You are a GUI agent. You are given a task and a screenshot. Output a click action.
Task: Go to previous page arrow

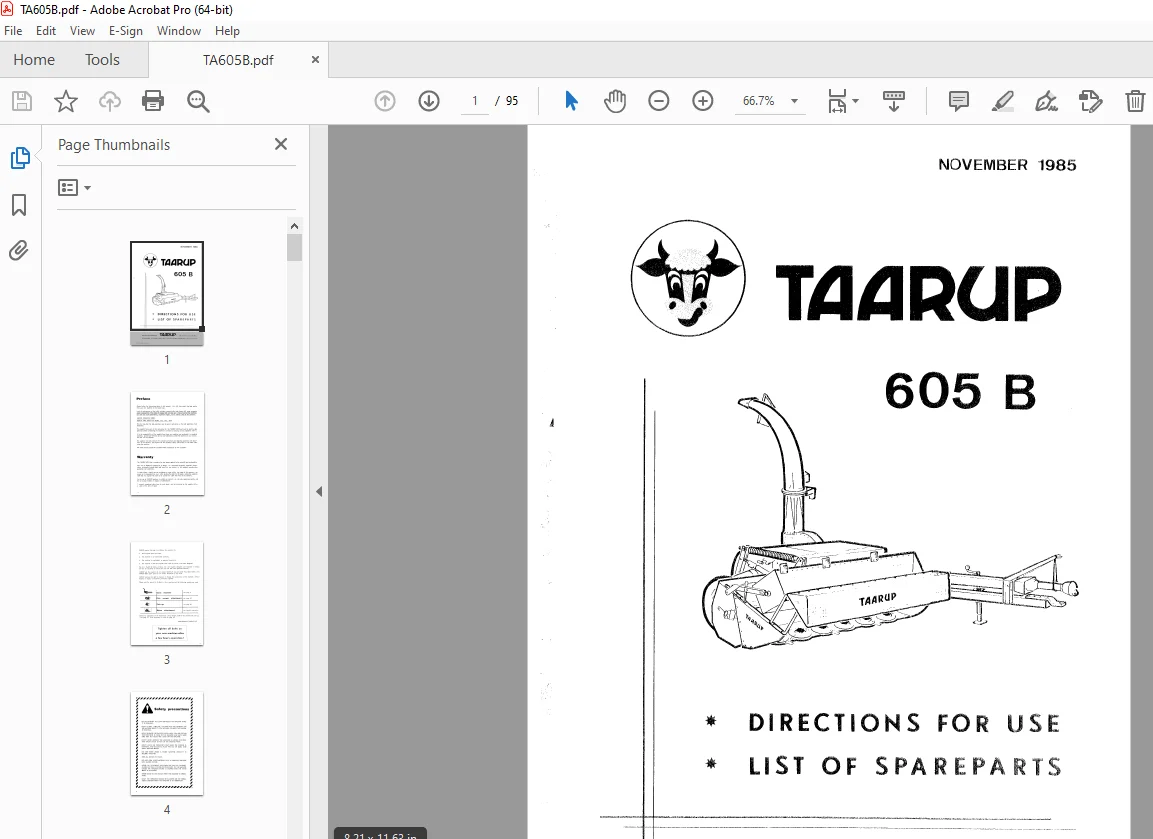pyautogui.click(x=385, y=101)
